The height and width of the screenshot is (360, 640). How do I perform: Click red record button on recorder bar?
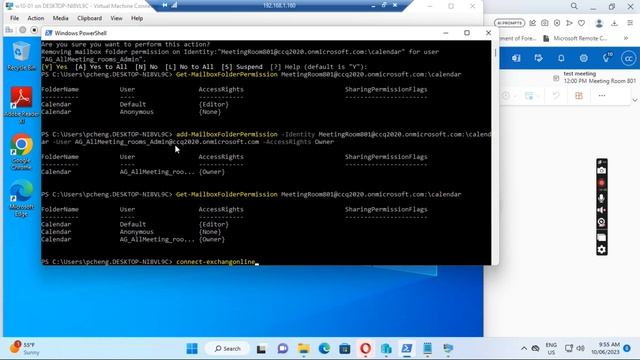[x=601, y=183]
